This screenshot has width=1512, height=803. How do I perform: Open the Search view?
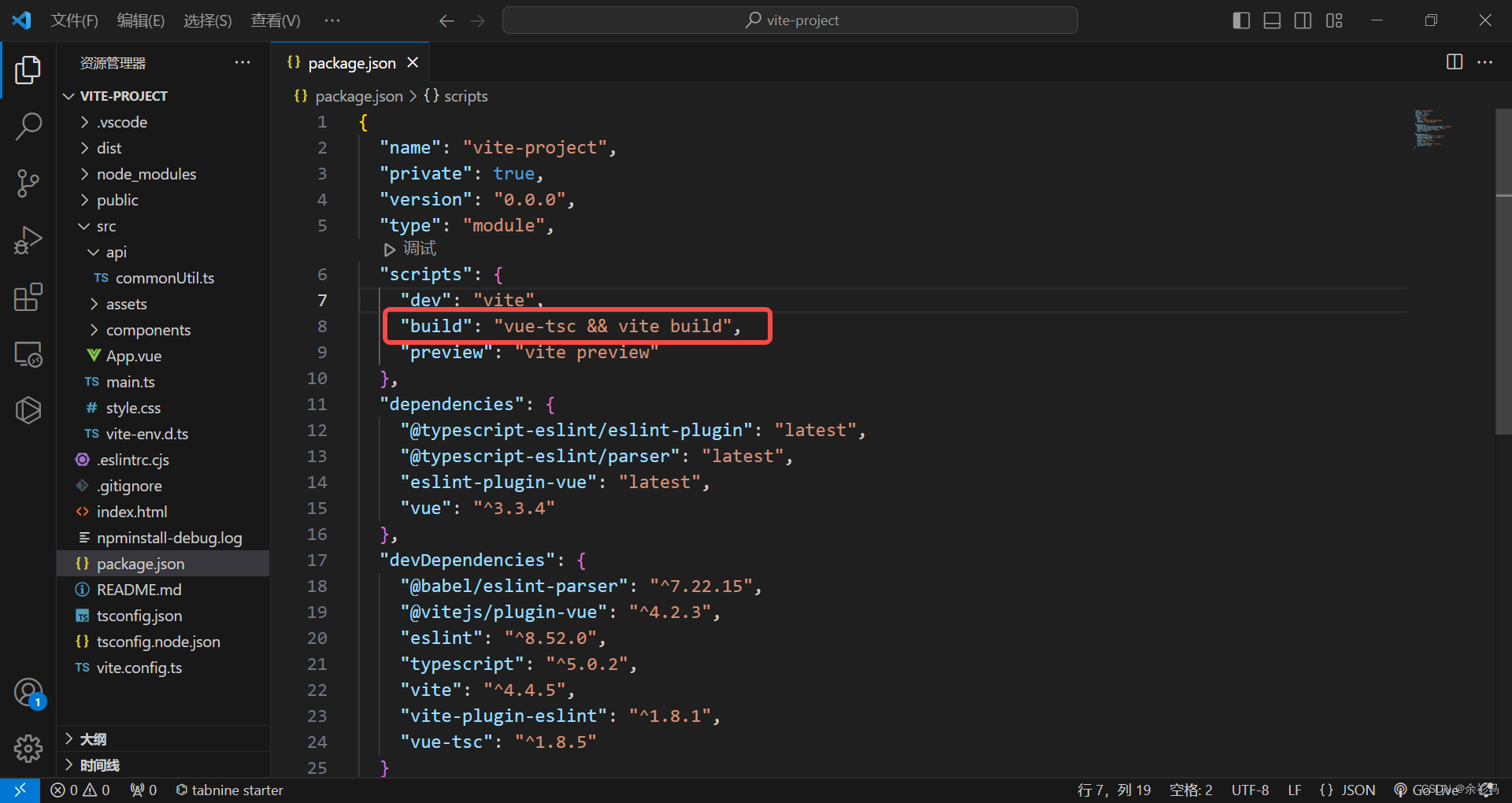[28, 126]
